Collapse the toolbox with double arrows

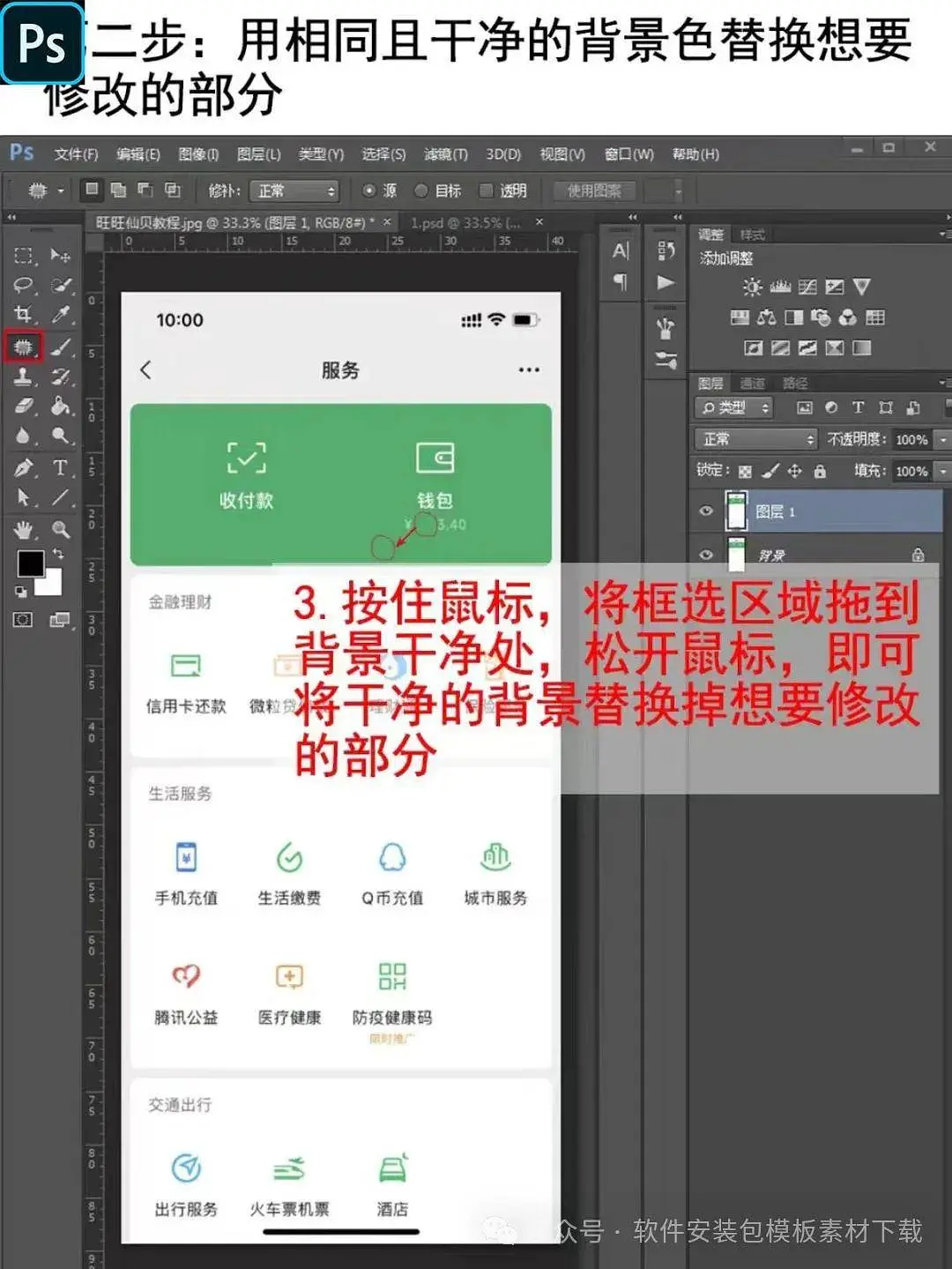click(11, 217)
